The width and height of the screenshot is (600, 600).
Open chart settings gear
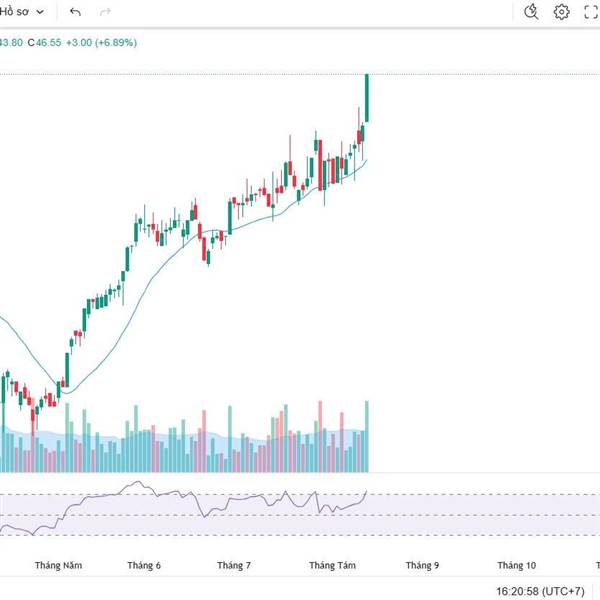(x=561, y=12)
